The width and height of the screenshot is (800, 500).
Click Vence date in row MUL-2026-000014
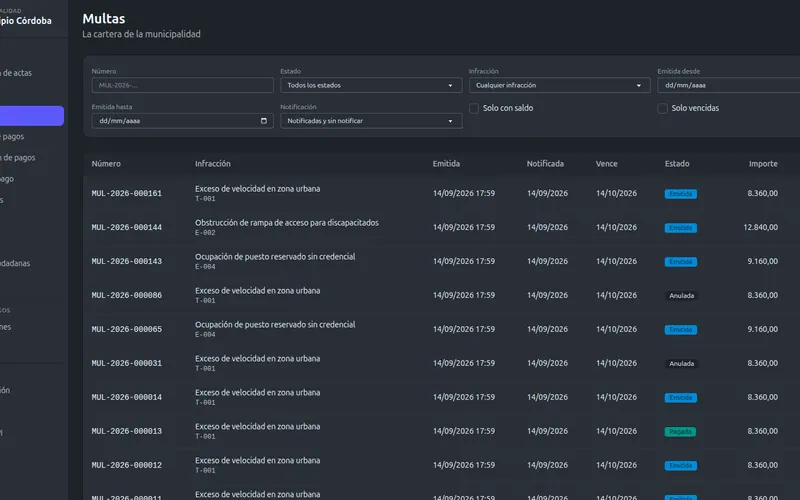click(616, 397)
